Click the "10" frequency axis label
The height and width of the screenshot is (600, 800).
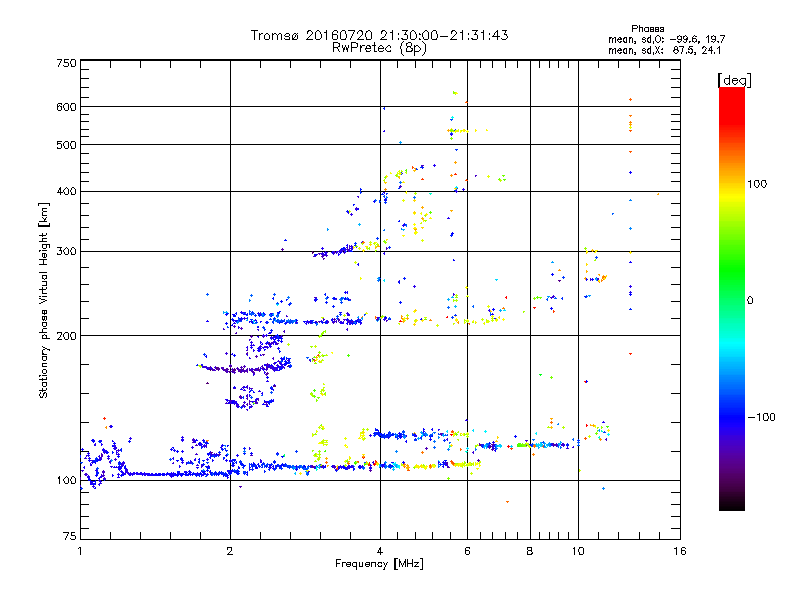click(578, 551)
